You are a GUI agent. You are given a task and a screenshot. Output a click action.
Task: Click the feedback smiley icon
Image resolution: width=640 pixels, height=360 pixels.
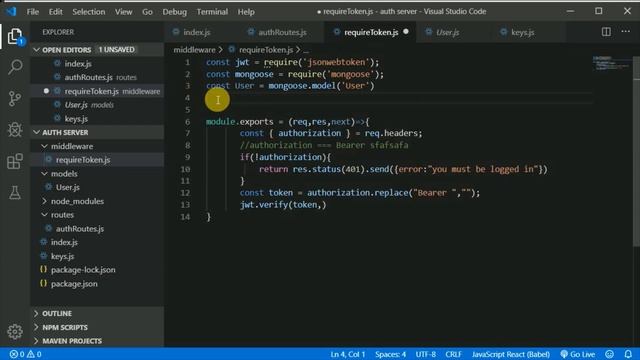[609, 354]
